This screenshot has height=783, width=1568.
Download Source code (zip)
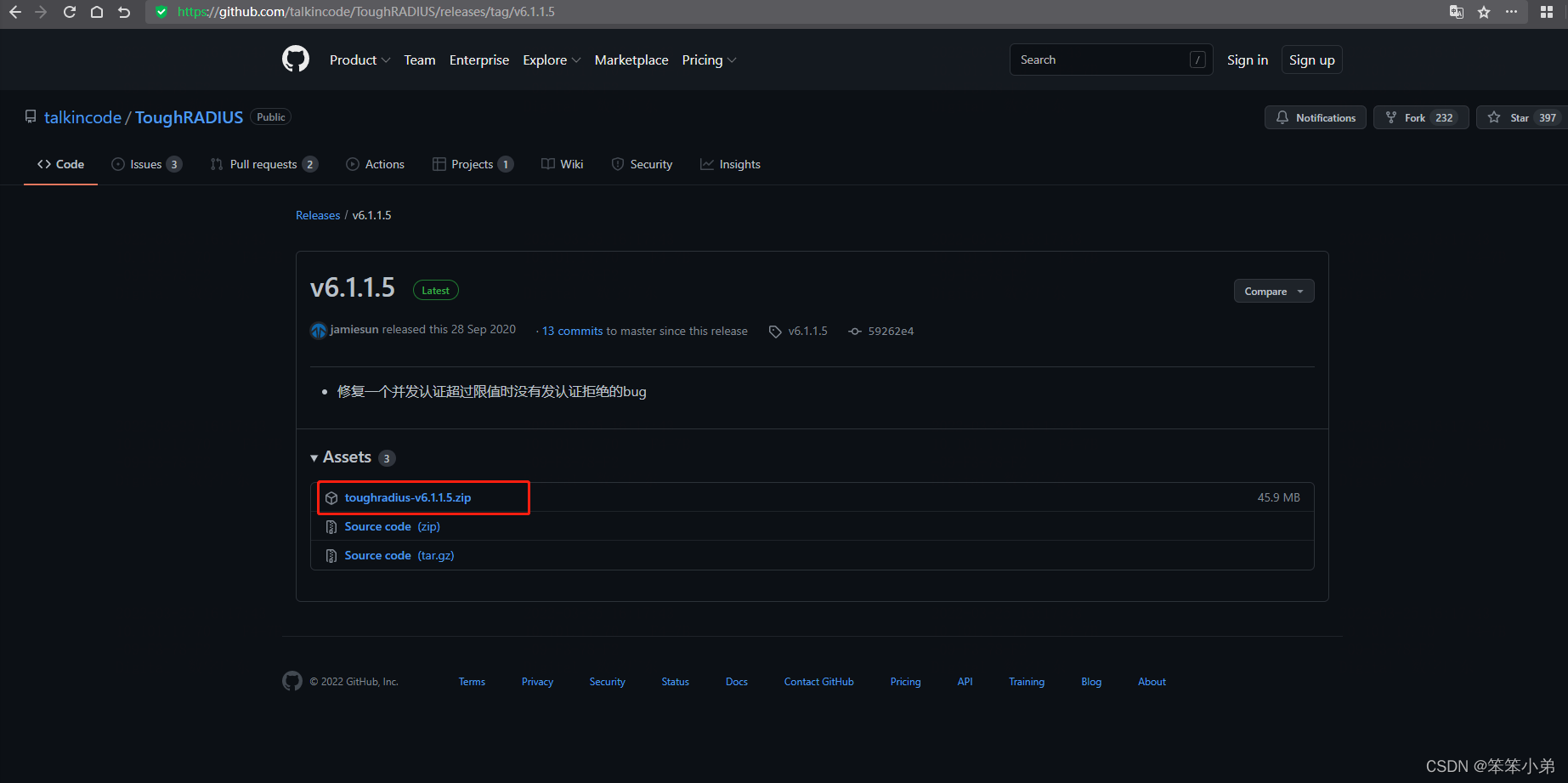coord(393,526)
